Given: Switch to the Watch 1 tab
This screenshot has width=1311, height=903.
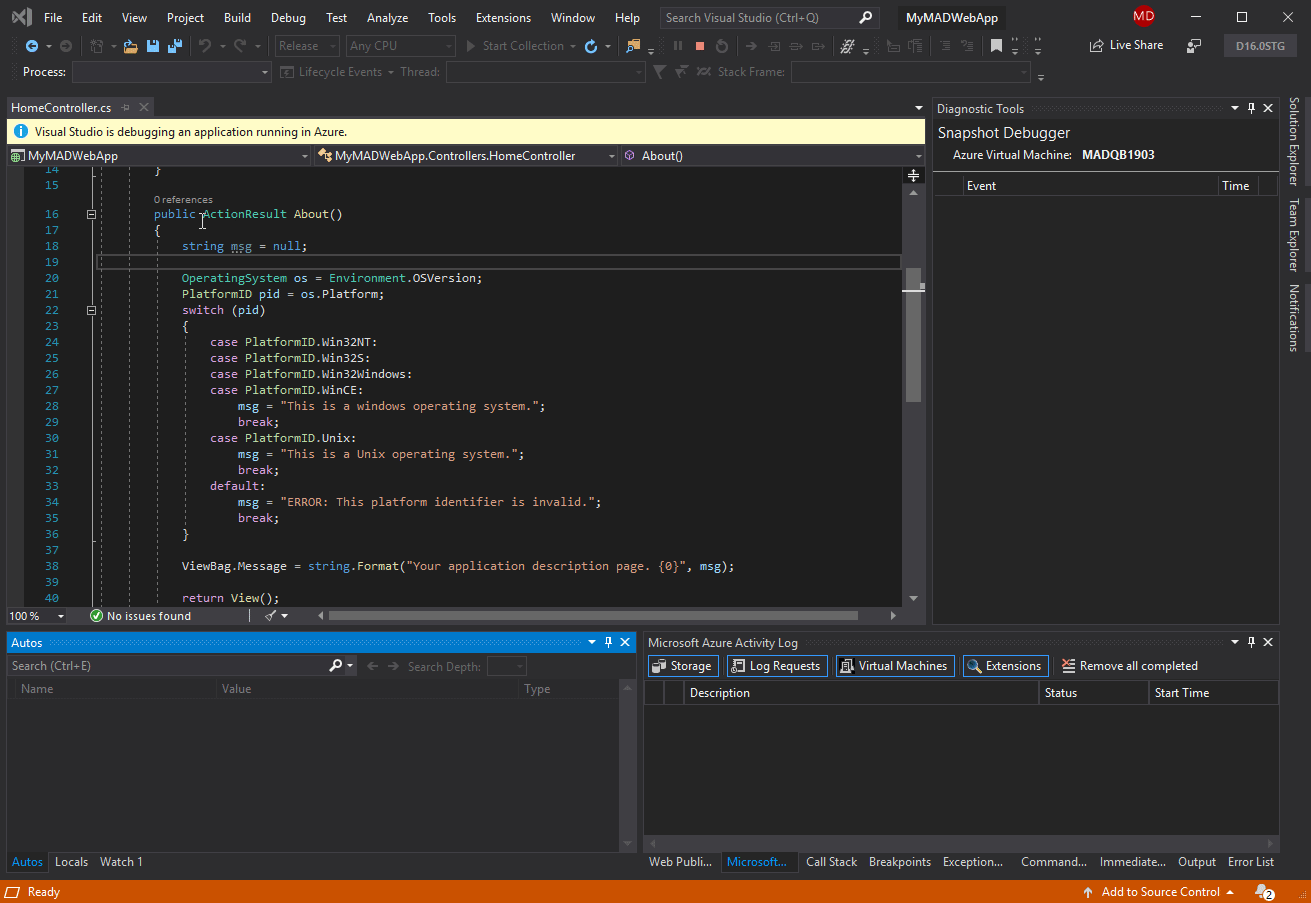Looking at the screenshot, I should (x=120, y=861).
